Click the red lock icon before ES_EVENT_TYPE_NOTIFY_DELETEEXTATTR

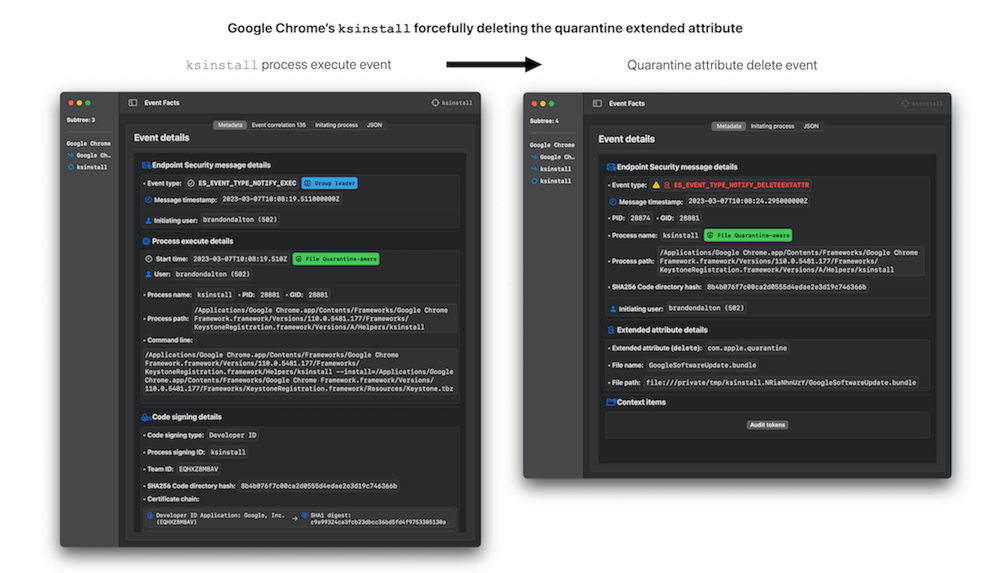667,185
